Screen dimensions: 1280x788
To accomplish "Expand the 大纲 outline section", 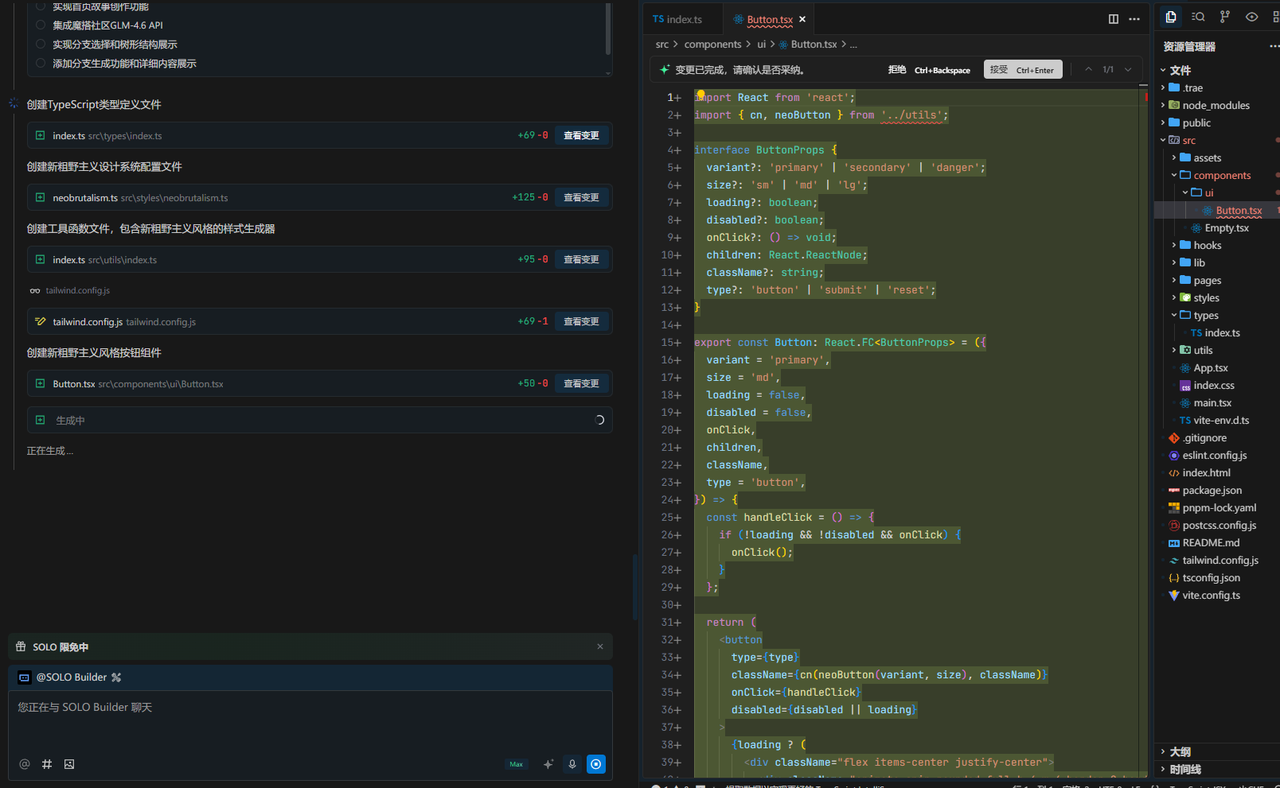I will 1180,751.
